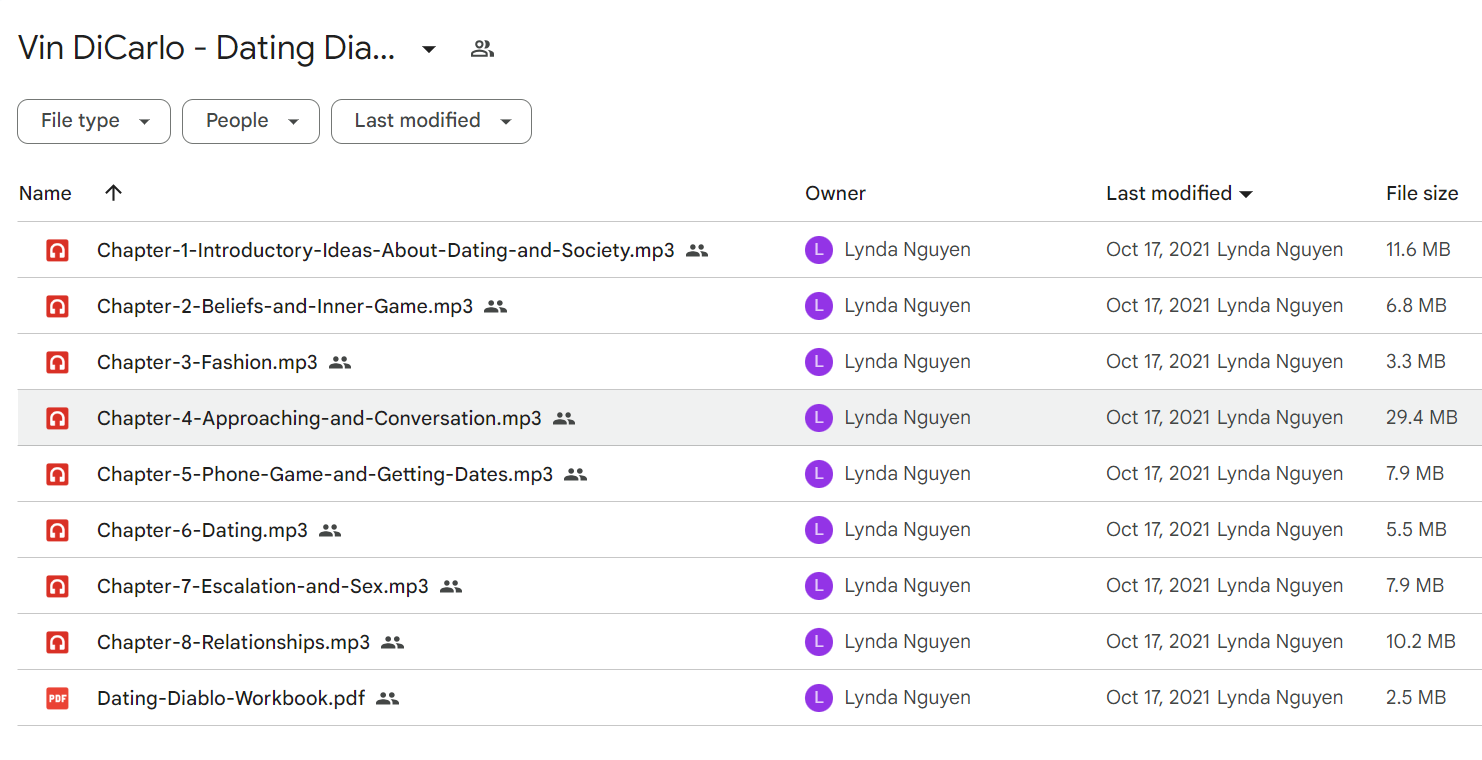Open the Last modified column header dropdown
Image resolution: width=1482 pixels, height=760 pixels.
(1179, 193)
